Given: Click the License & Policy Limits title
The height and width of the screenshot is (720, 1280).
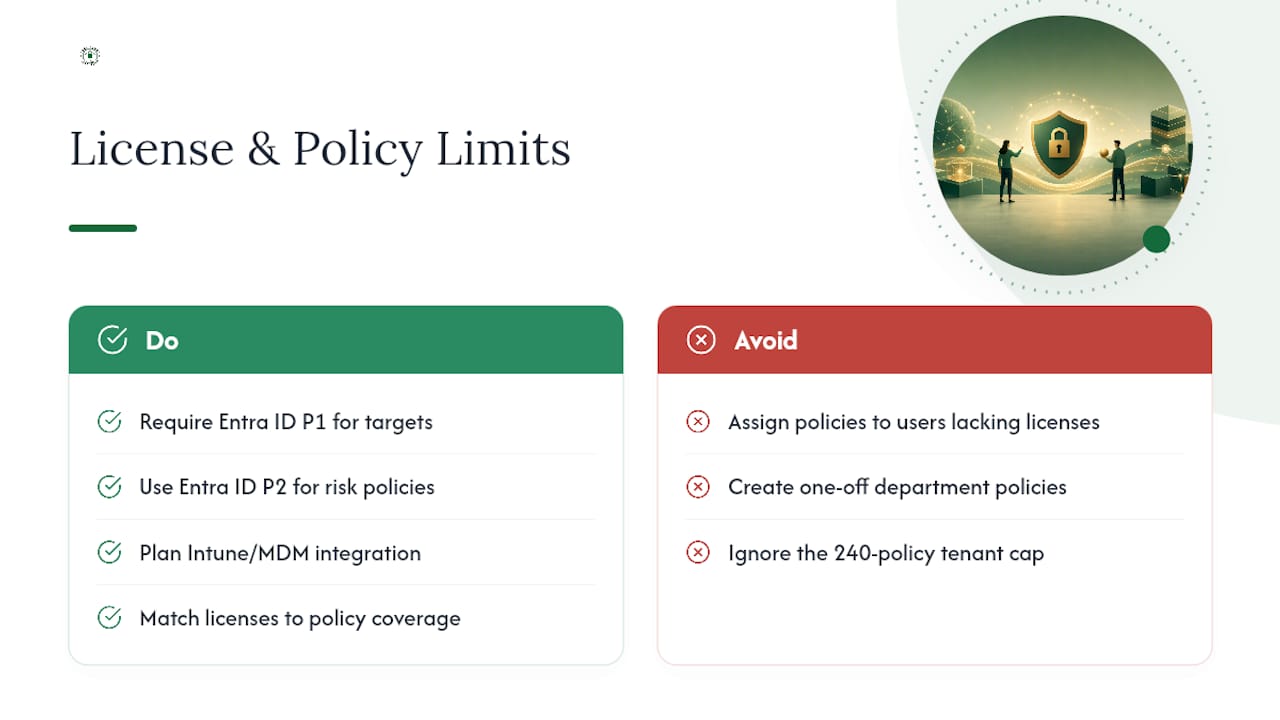Looking at the screenshot, I should [320, 149].
